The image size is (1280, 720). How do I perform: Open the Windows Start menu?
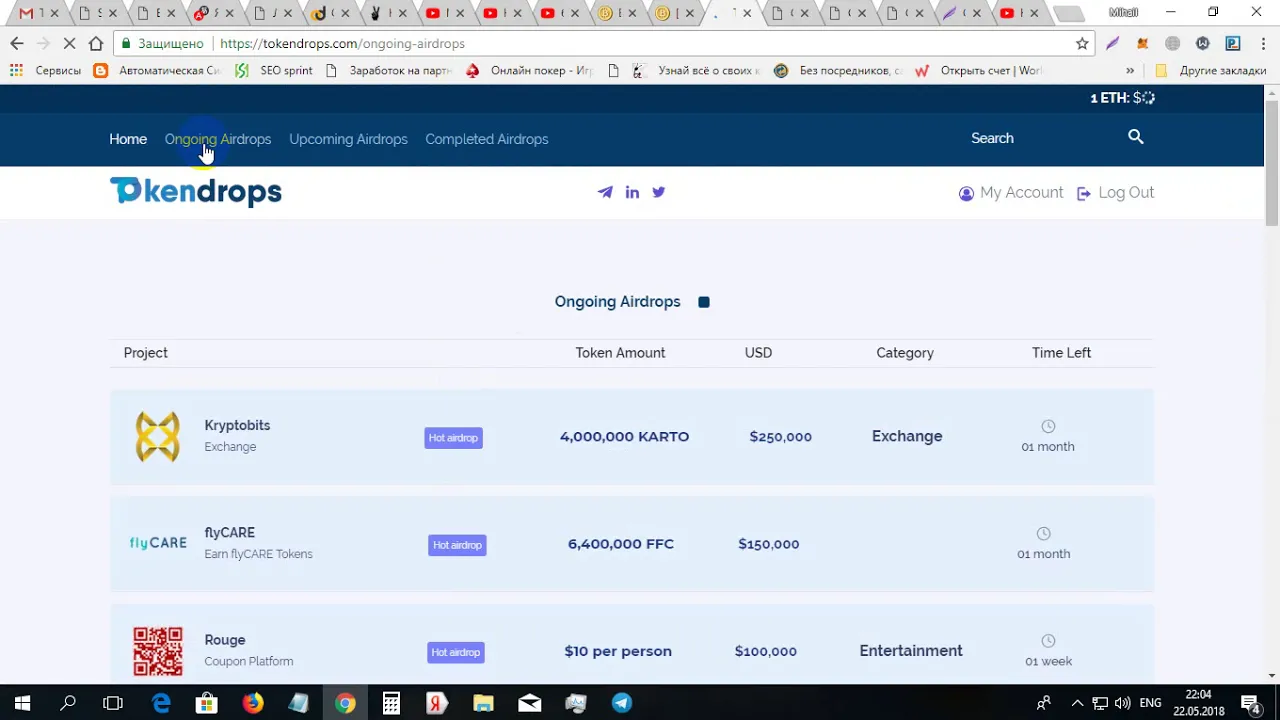click(22, 703)
